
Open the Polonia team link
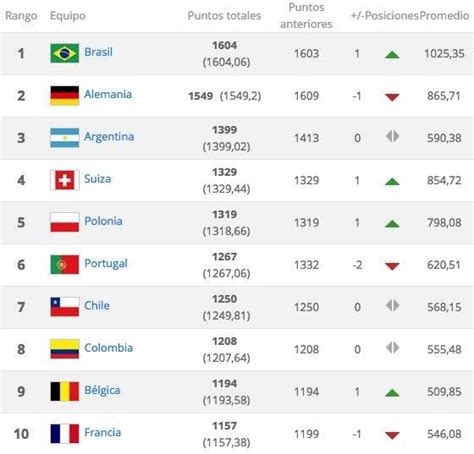[103, 221]
